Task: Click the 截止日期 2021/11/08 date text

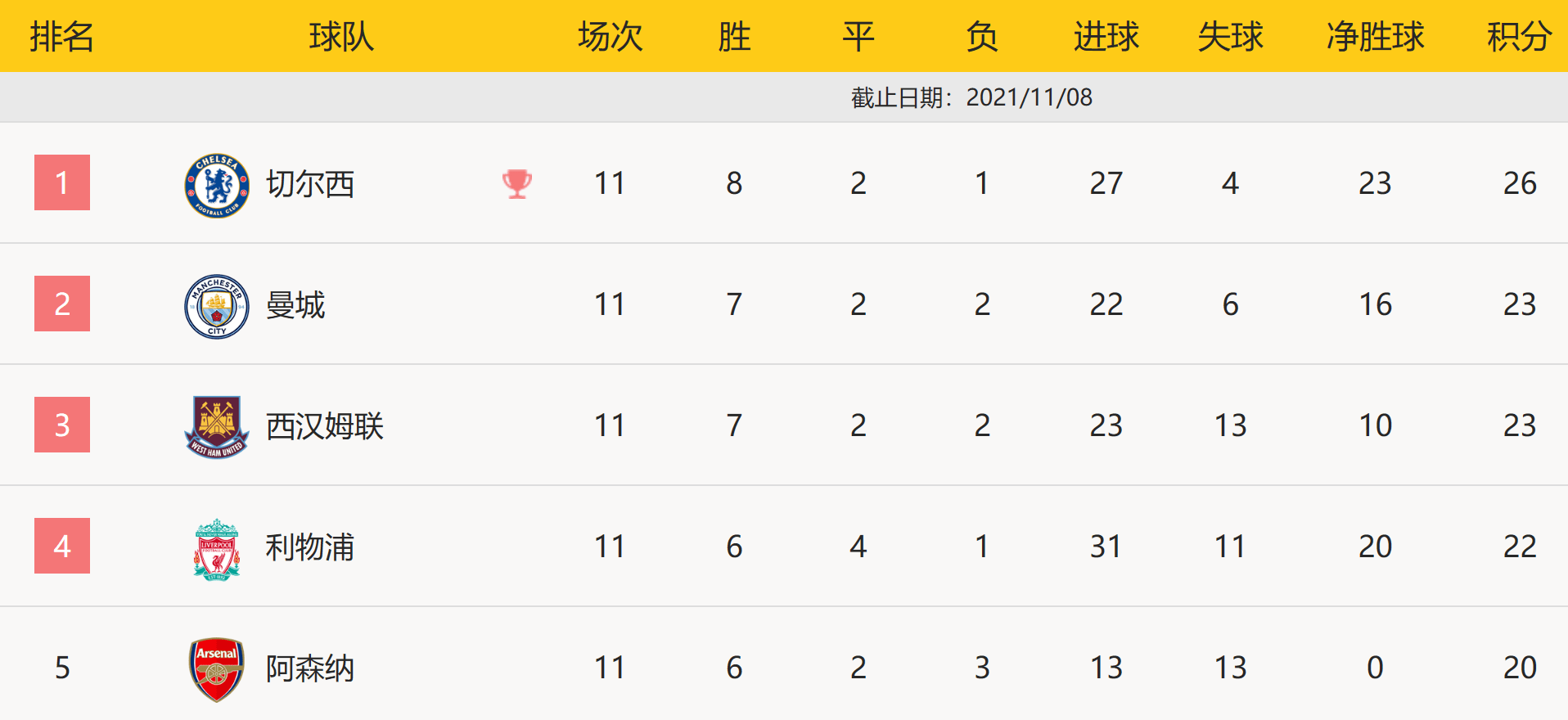Action: coord(971,97)
